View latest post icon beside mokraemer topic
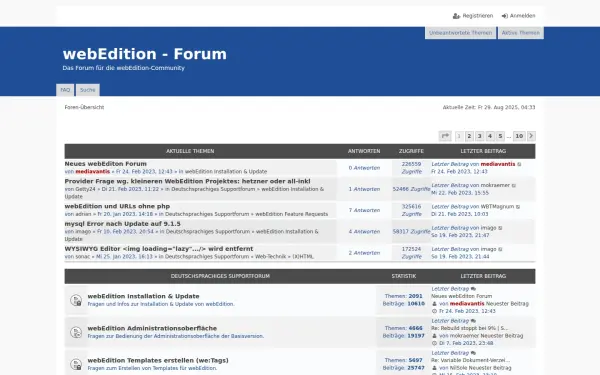This screenshot has width=600, height=375. tap(514, 186)
